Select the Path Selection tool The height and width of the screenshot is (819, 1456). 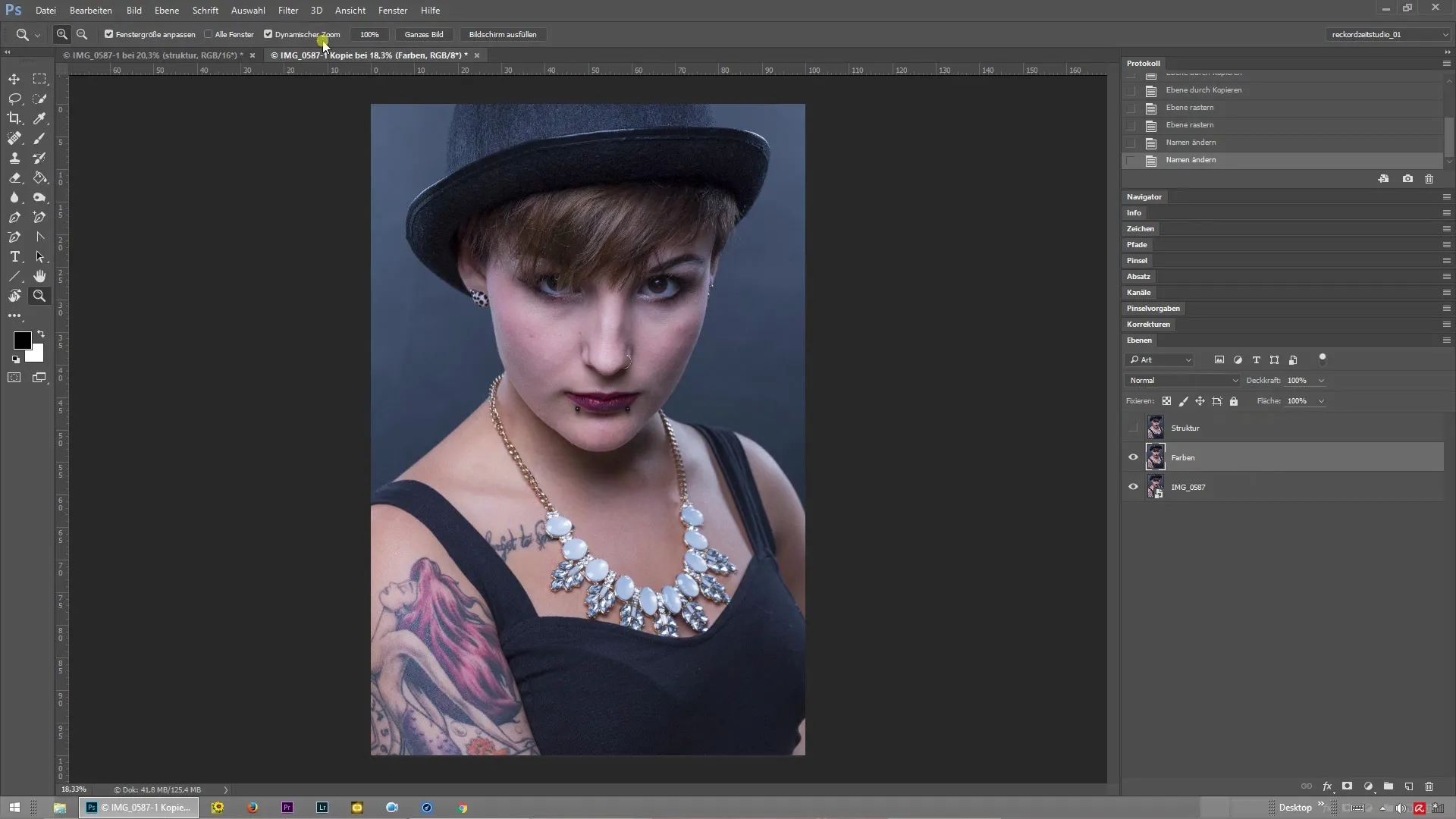click(x=39, y=256)
